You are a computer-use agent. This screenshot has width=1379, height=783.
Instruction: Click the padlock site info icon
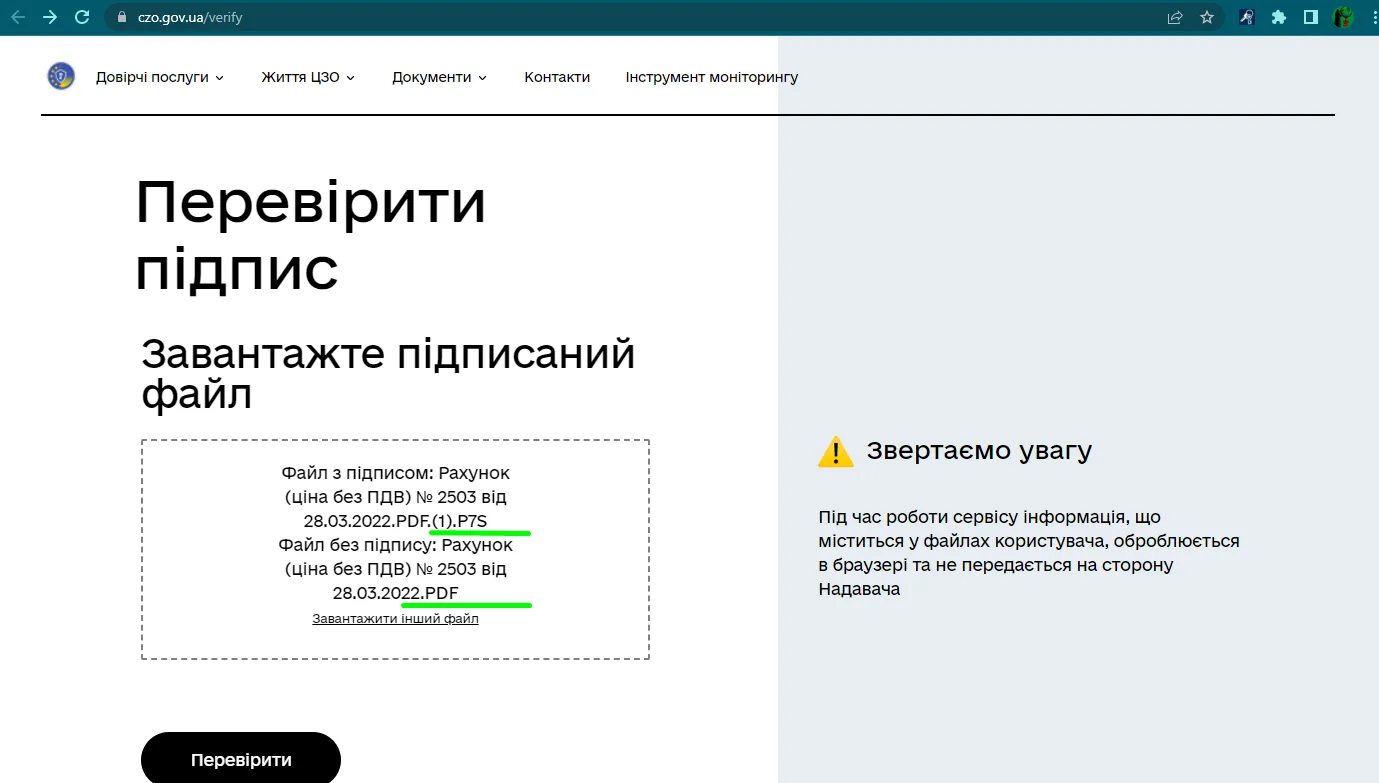click(122, 17)
